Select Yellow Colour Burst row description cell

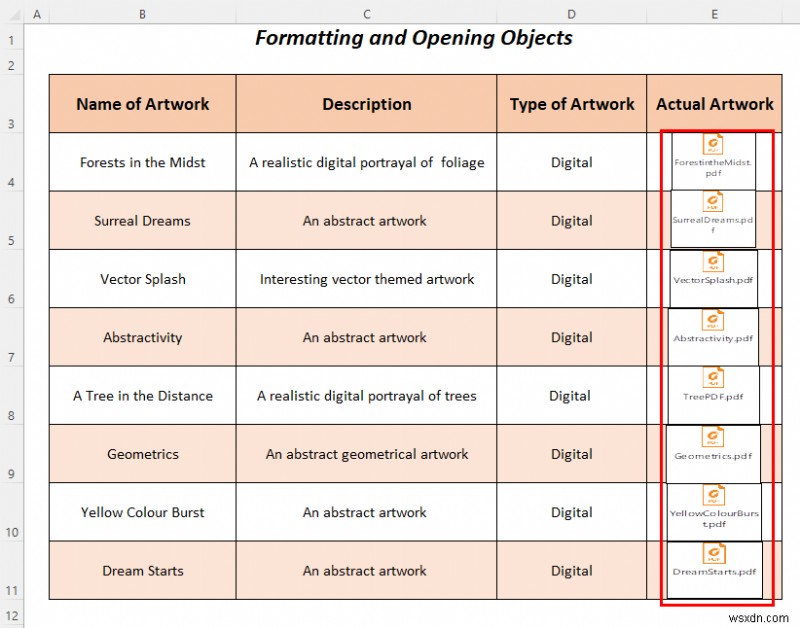pos(366,512)
